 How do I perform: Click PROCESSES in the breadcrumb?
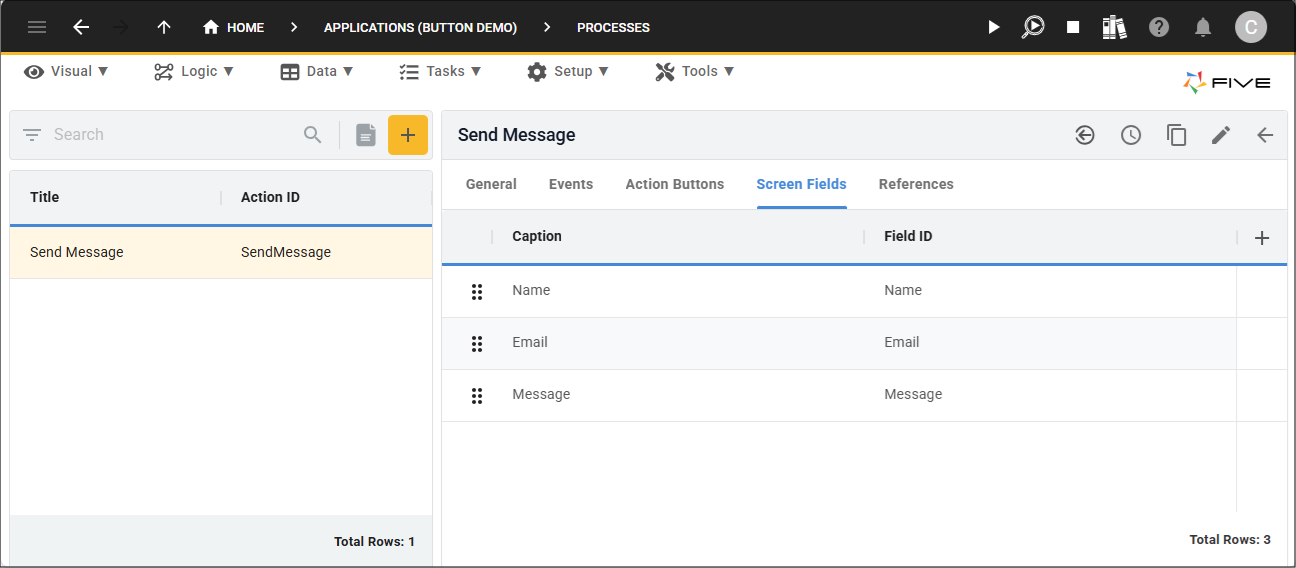coord(613,27)
